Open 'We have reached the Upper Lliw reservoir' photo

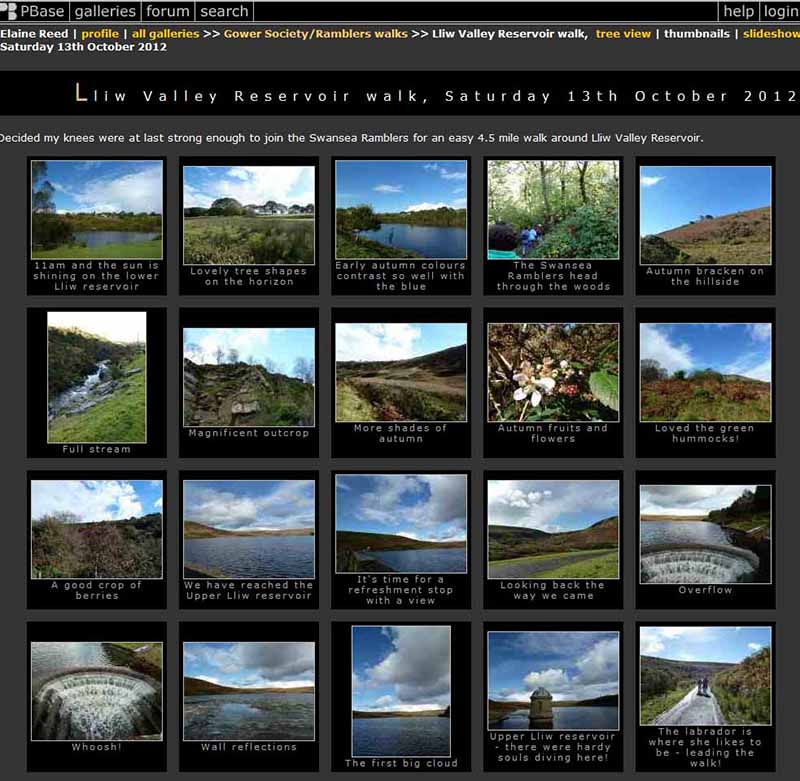tap(249, 529)
